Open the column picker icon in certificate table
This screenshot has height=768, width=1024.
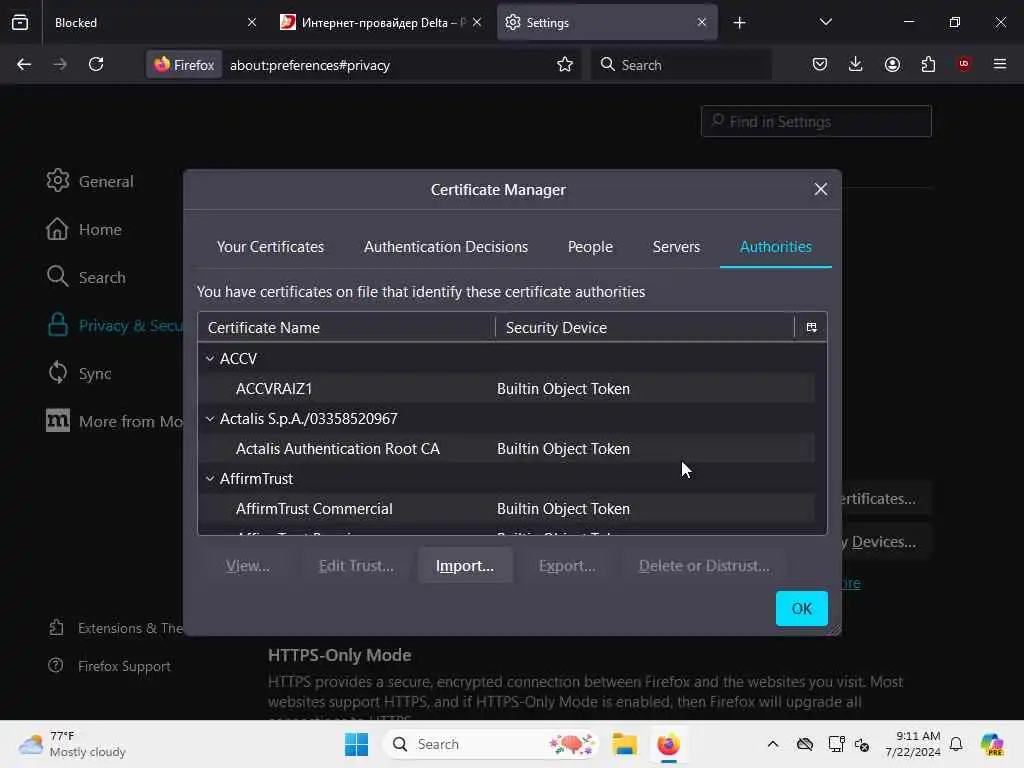(x=811, y=327)
